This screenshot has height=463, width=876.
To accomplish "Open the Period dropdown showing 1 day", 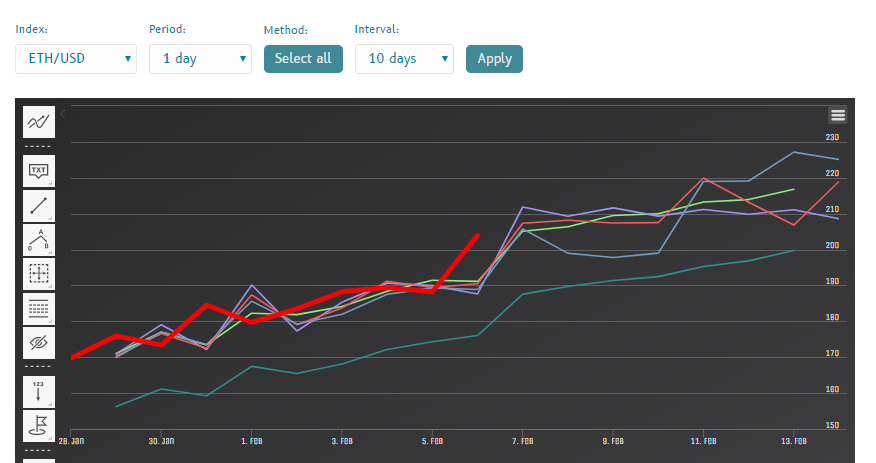I will click(201, 59).
